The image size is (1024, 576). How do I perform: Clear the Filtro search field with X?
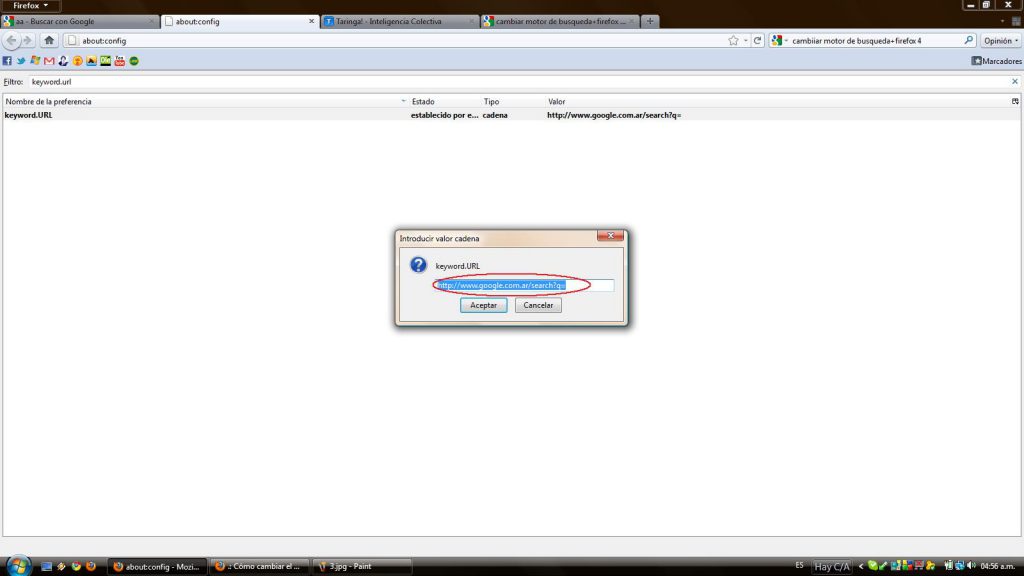[x=1015, y=81]
